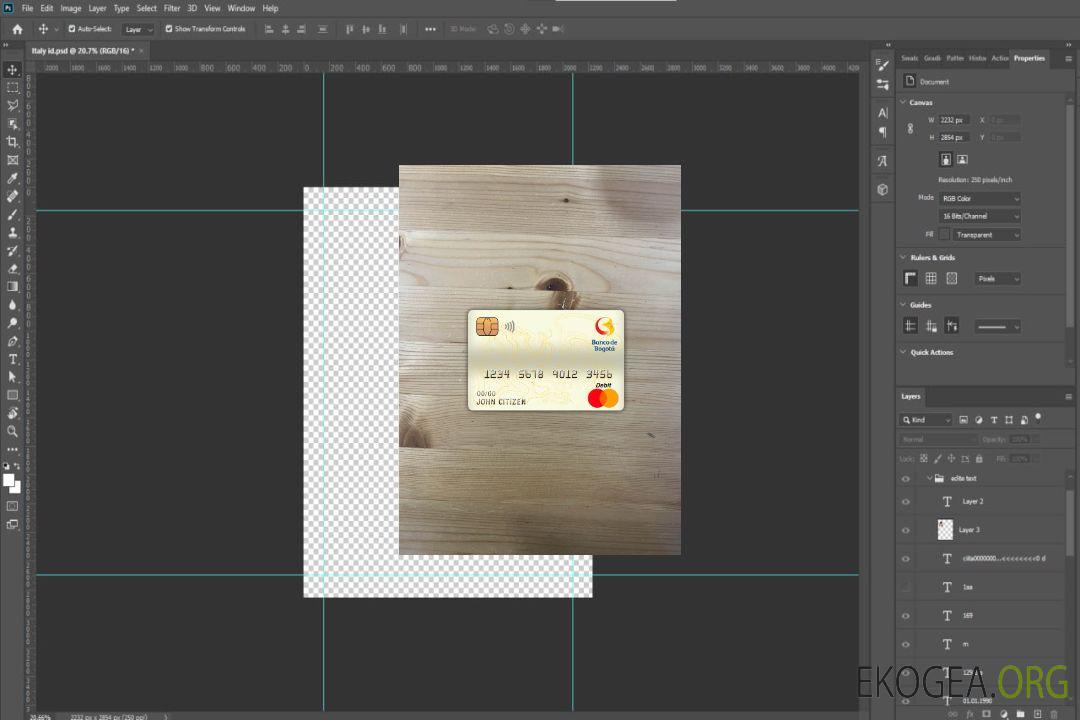This screenshot has width=1080, height=720.
Task: Switch to the Swatches panel tab
Action: point(909,58)
